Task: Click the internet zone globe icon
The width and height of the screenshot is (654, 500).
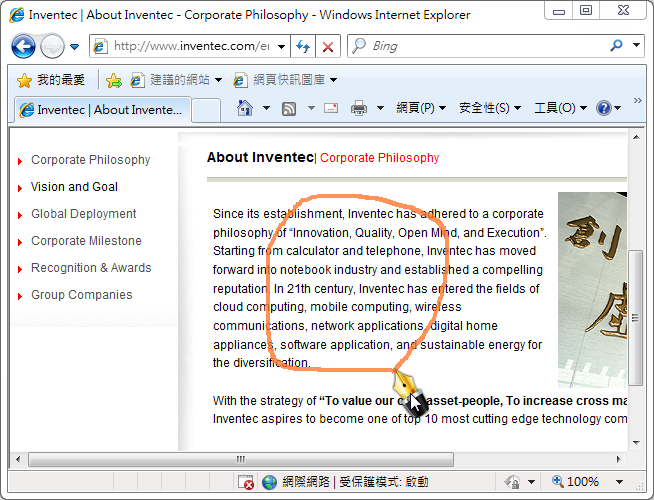Action: (269, 482)
